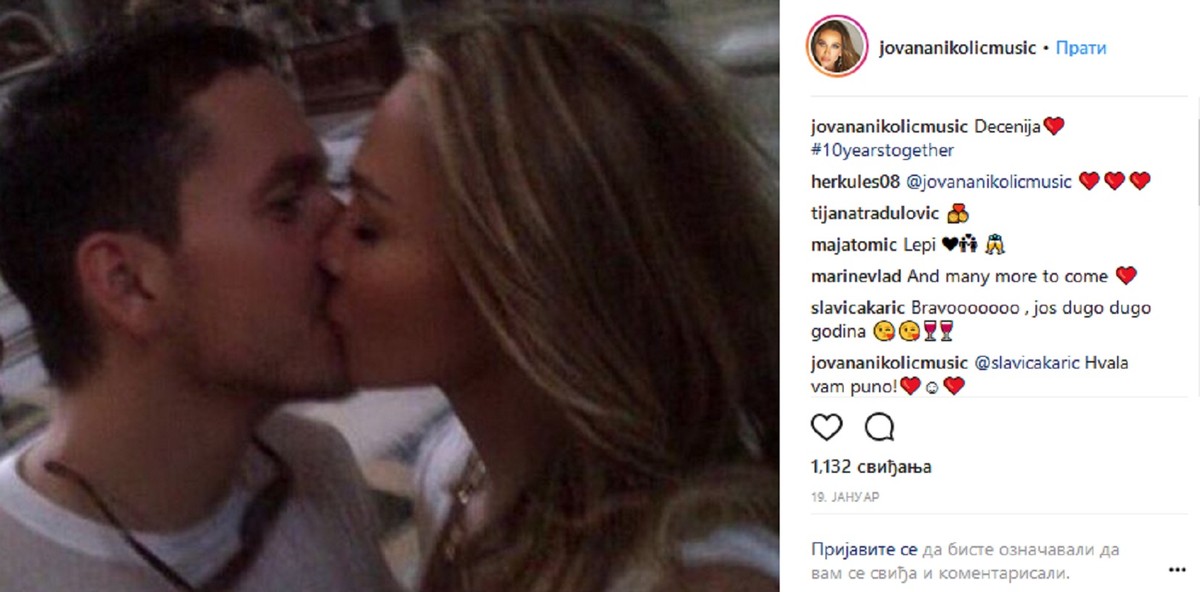Click the kissing couple photo
Viewport: 1200px width, 592px height.
(x=389, y=296)
